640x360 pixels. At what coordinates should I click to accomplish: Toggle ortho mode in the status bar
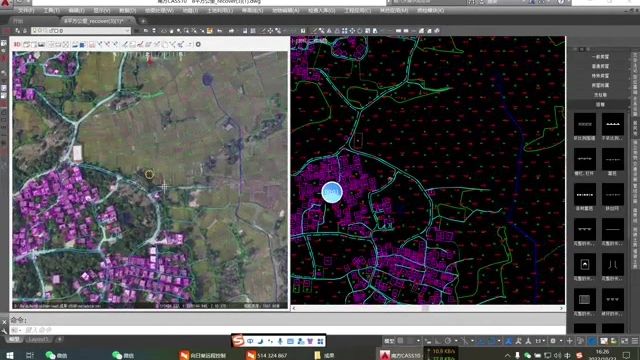pos(438,341)
